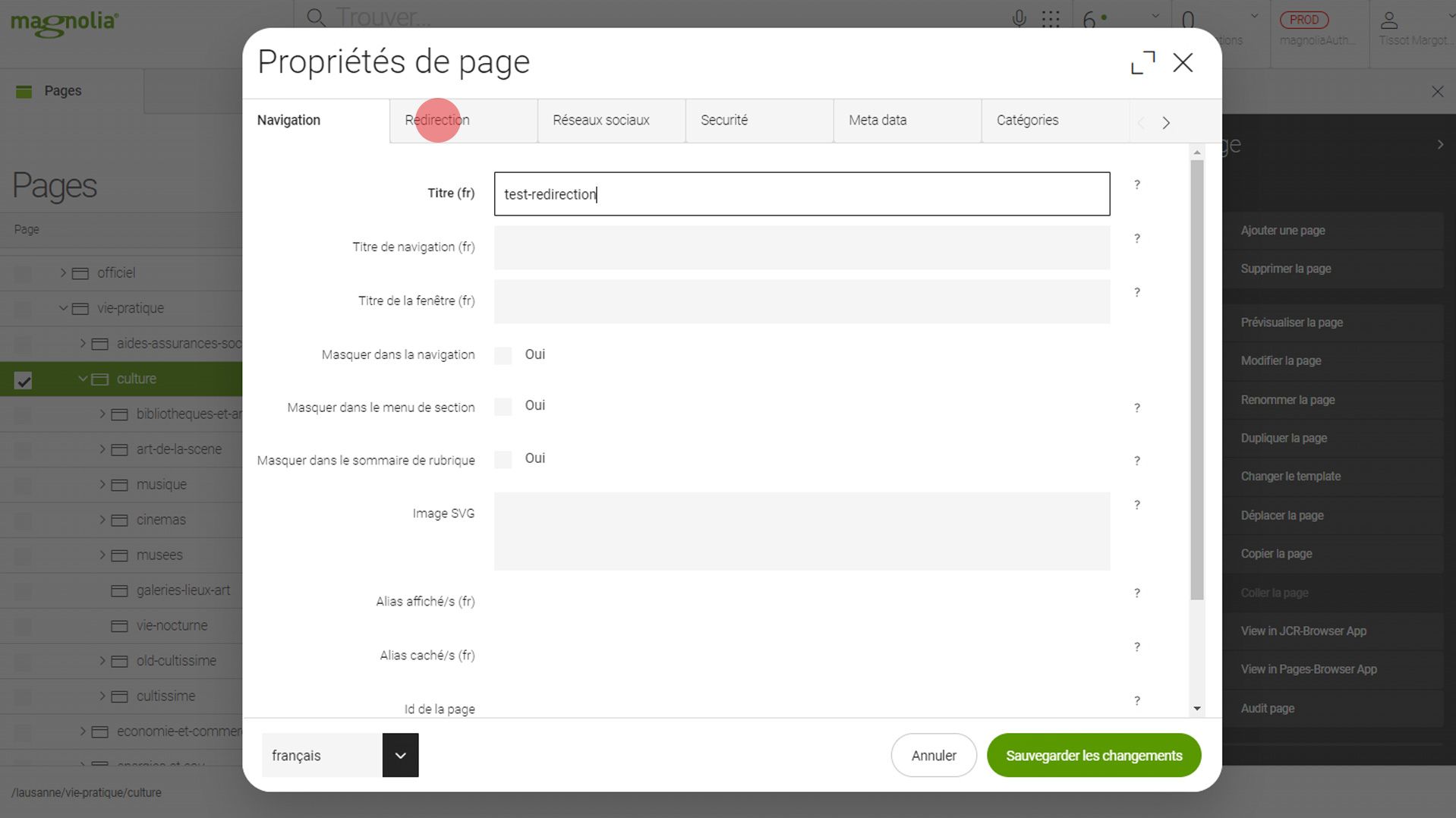Expand the musique tree node
The height and width of the screenshot is (818, 1456).
[x=102, y=485]
